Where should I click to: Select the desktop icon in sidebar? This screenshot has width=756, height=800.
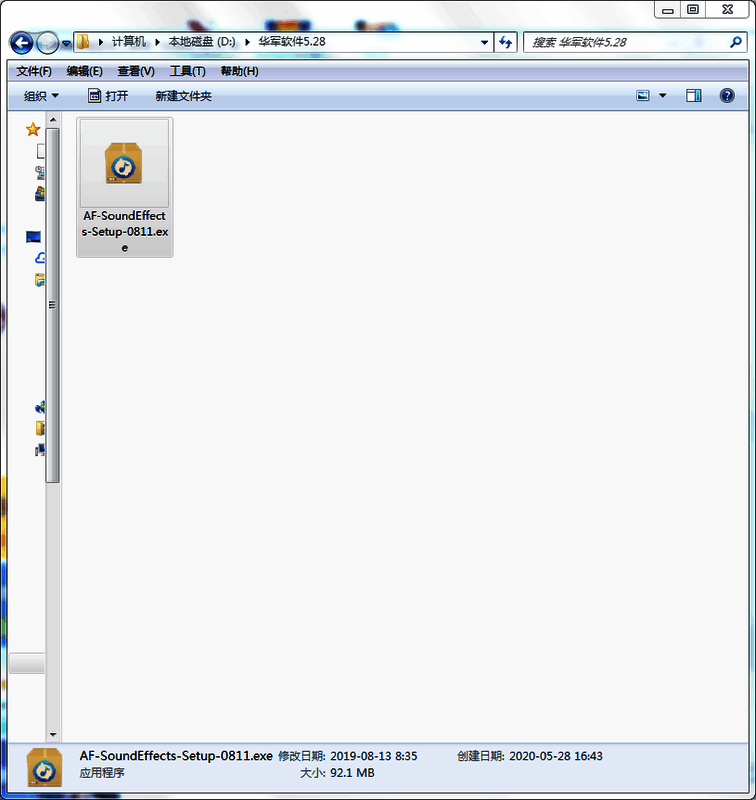click(34, 237)
